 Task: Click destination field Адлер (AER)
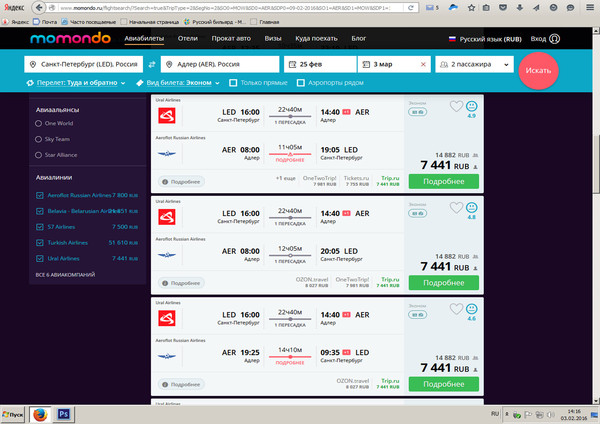coord(220,64)
